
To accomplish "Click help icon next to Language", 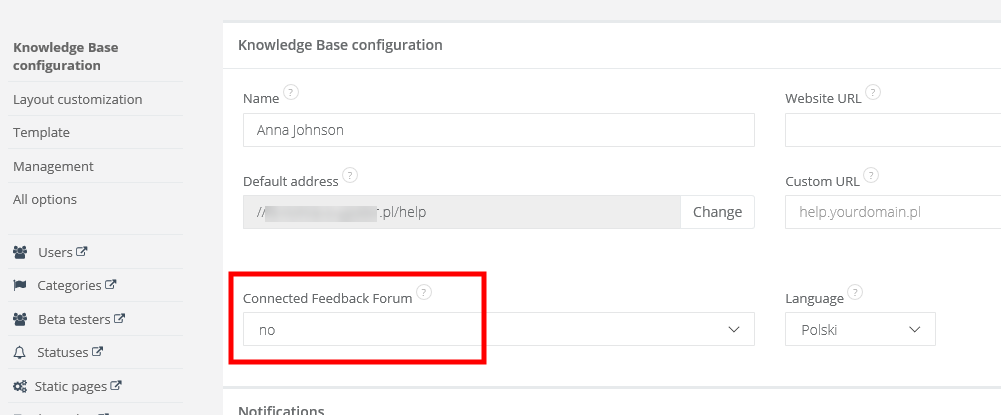I will [x=855, y=292].
